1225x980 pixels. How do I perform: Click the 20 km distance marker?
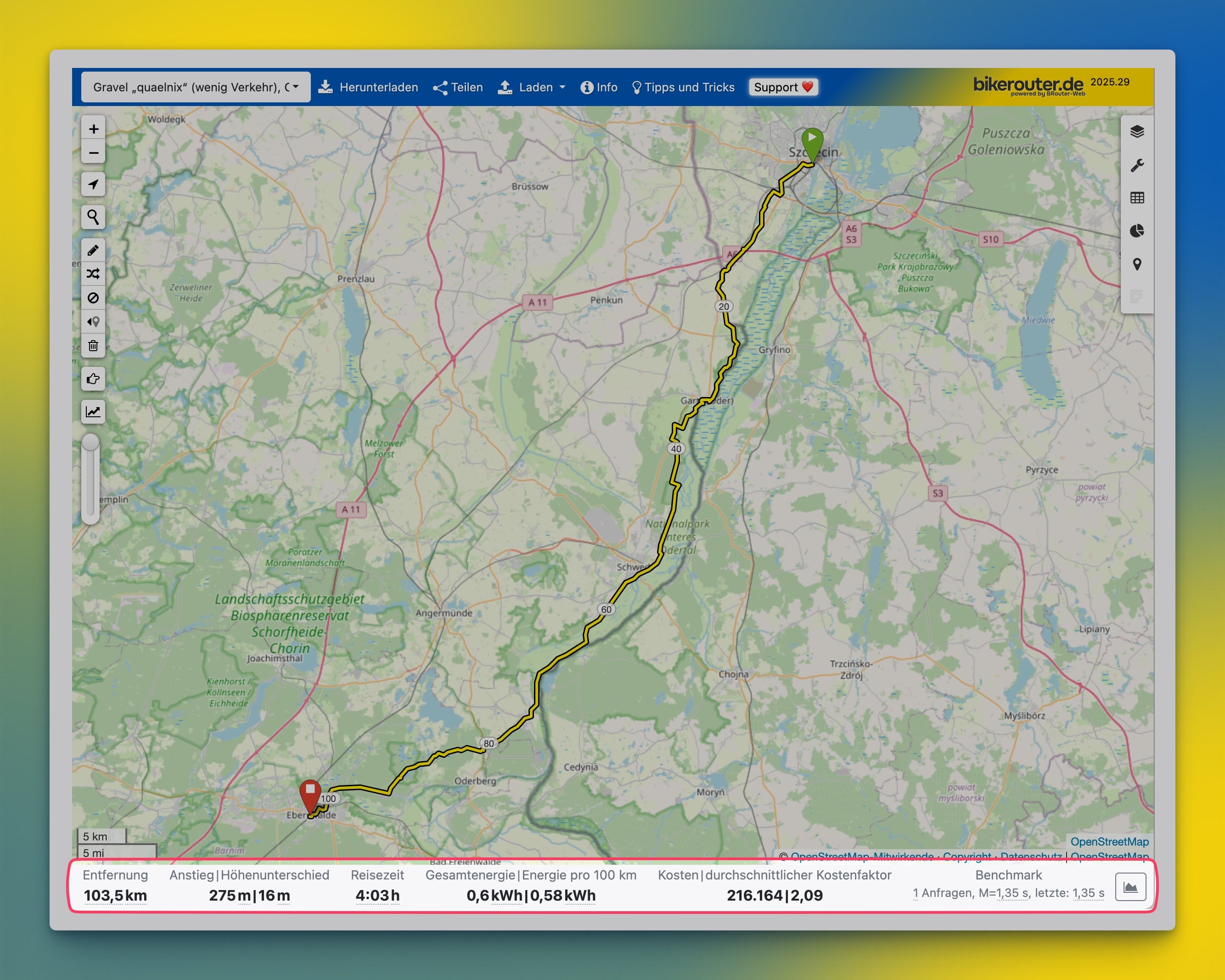coord(723,306)
